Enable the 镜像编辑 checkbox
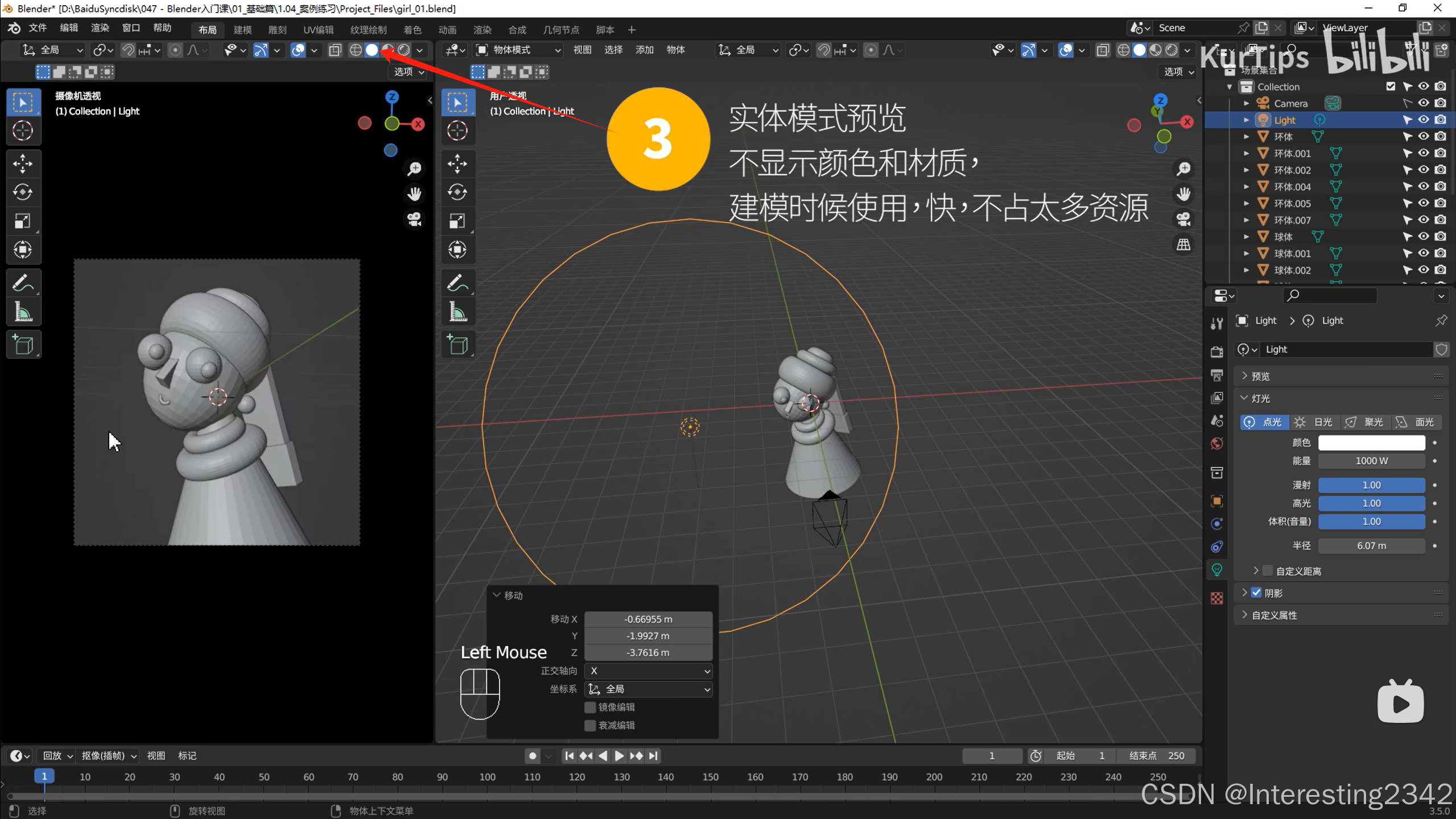 tap(590, 707)
